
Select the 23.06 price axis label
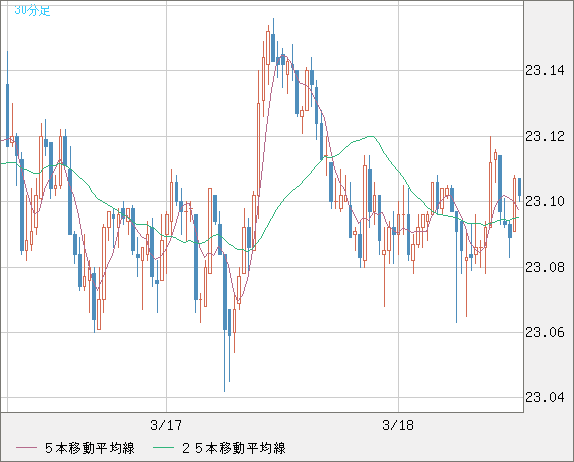coord(545,332)
